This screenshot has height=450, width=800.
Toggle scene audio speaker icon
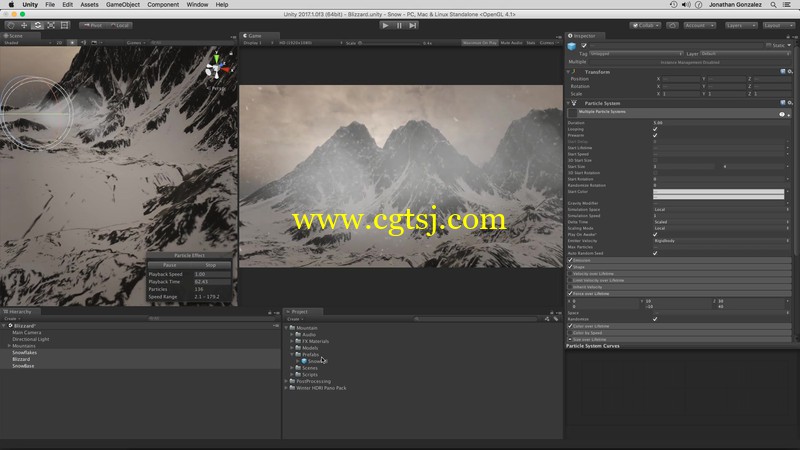[84, 43]
